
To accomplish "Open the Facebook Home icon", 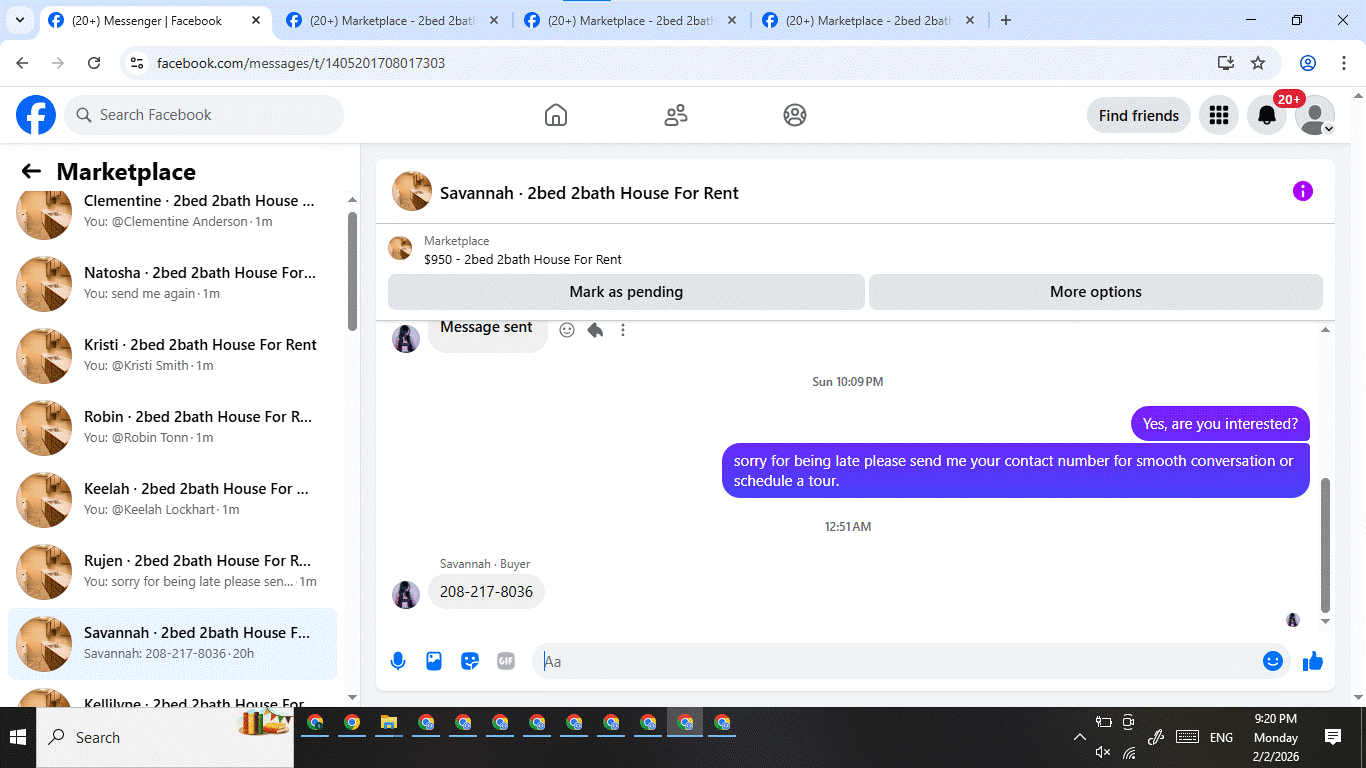I will click(556, 115).
